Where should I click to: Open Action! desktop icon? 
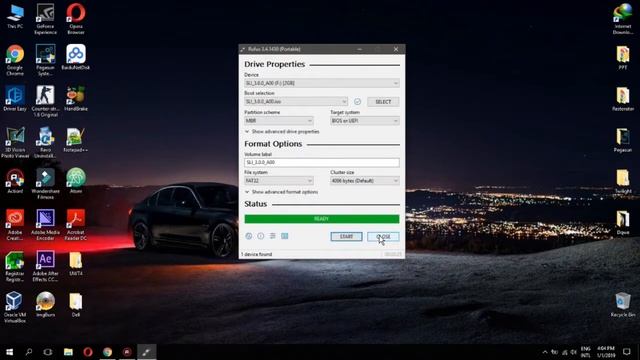click(15, 181)
